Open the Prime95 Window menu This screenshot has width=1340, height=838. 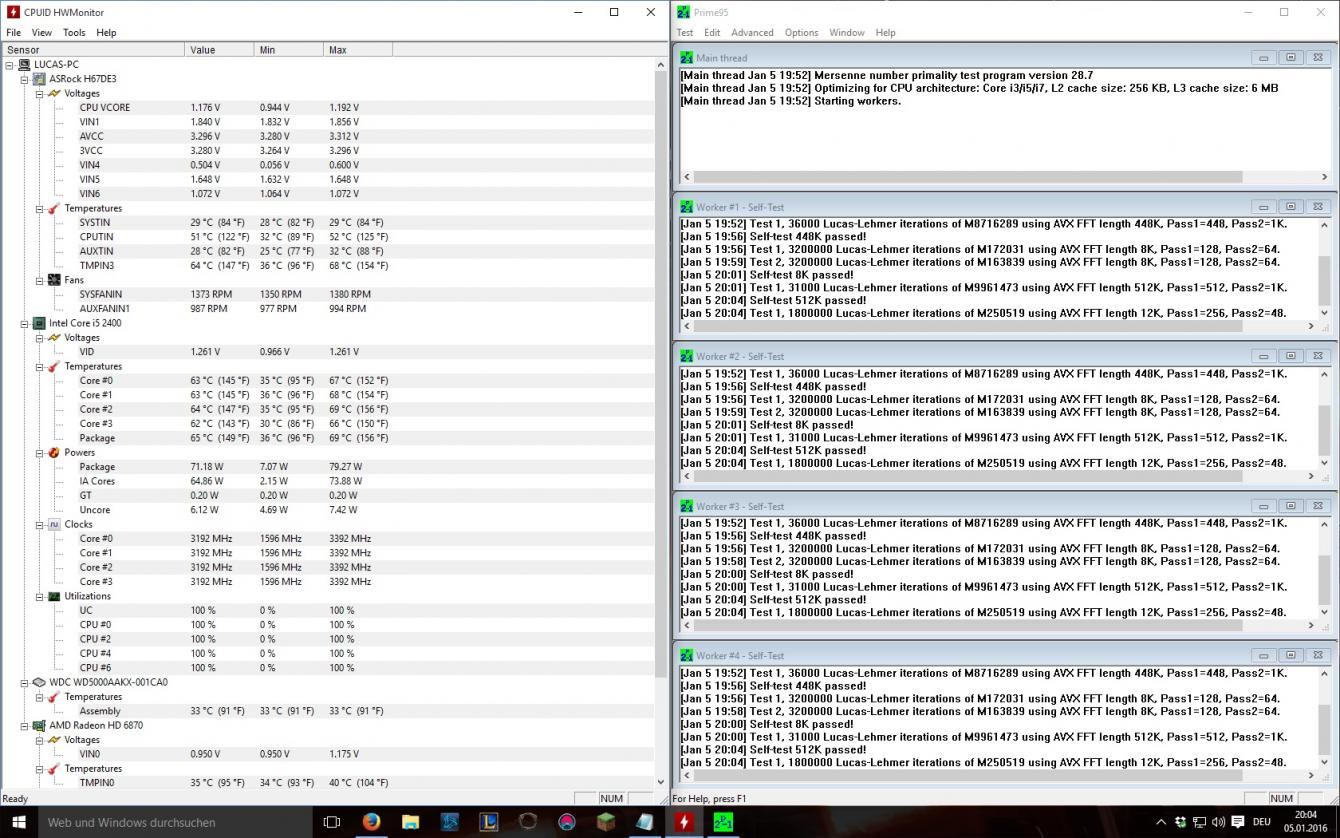pos(846,32)
